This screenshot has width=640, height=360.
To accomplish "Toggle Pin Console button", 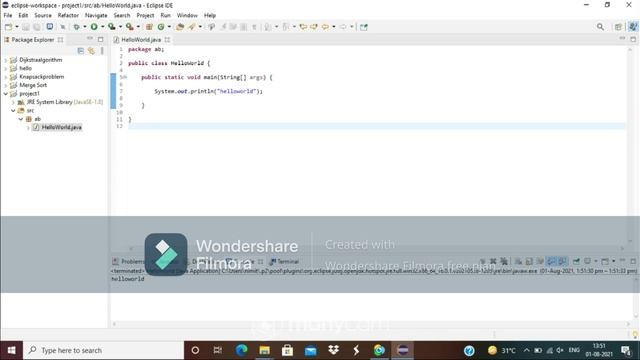I will click(576, 261).
